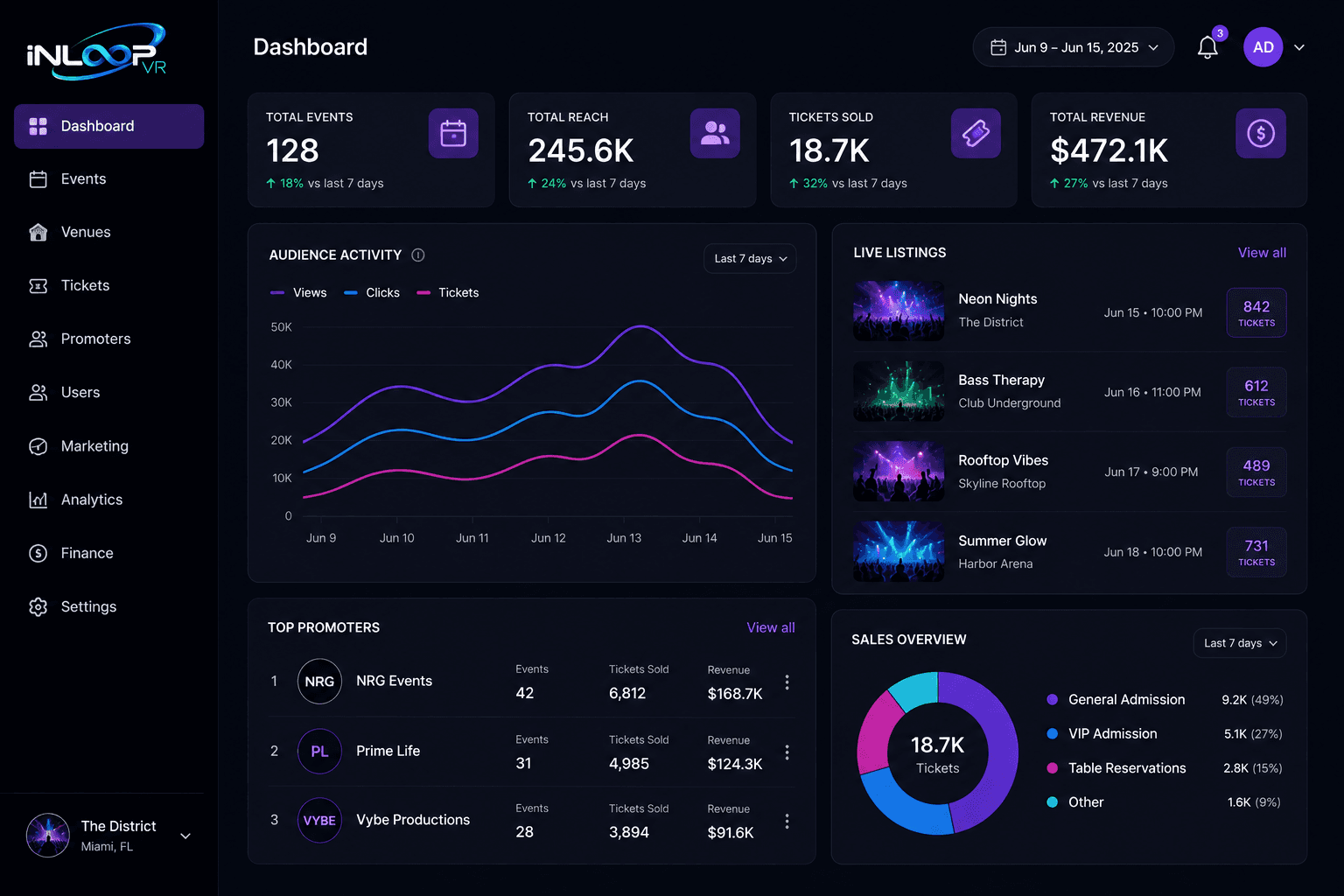This screenshot has height=896, width=1344.
Task: Click the Total Events calendar icon
Action: point(453,133)
